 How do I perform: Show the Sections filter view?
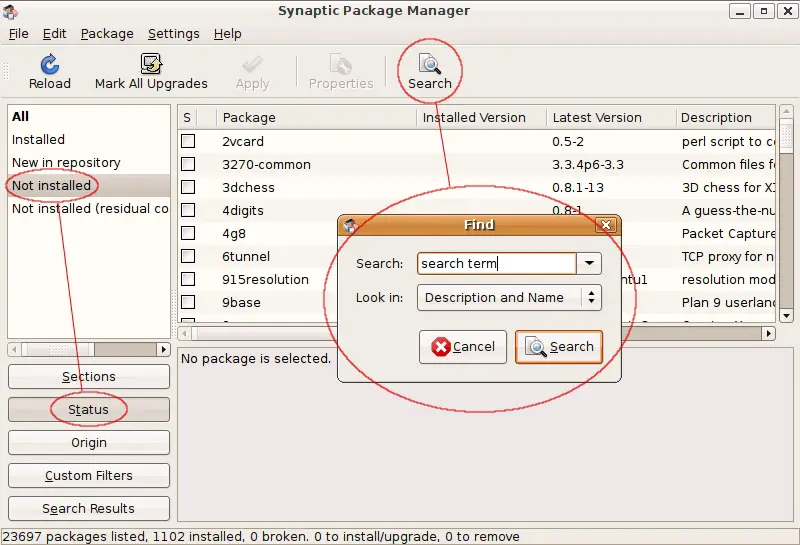pyautogui.click(x=89, y=377)
